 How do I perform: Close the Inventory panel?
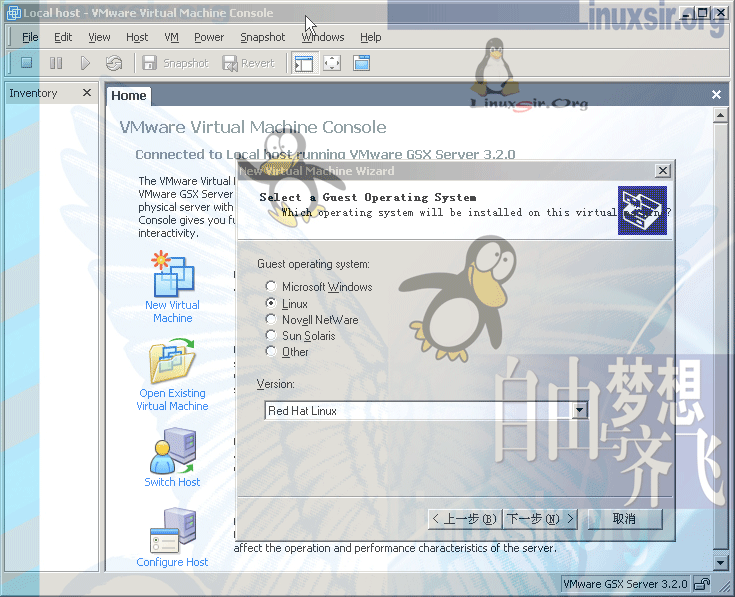(x=87, y=93)
